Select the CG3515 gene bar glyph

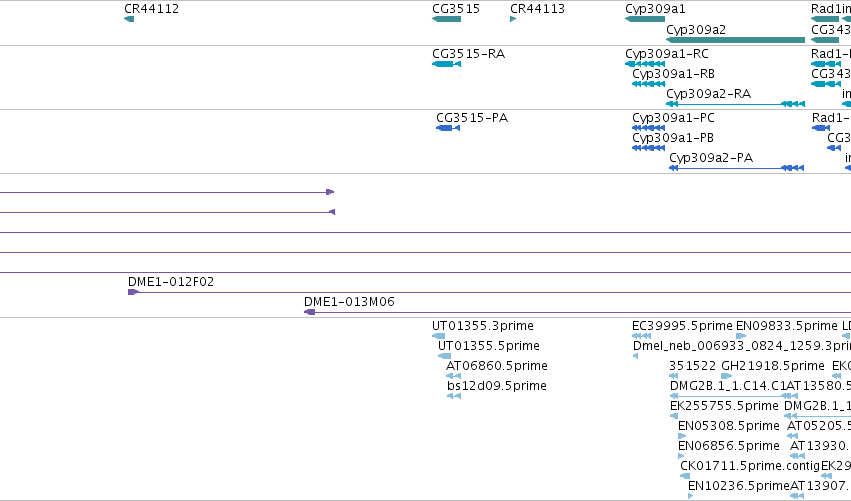pyautogui.click(x=447, y=19)
